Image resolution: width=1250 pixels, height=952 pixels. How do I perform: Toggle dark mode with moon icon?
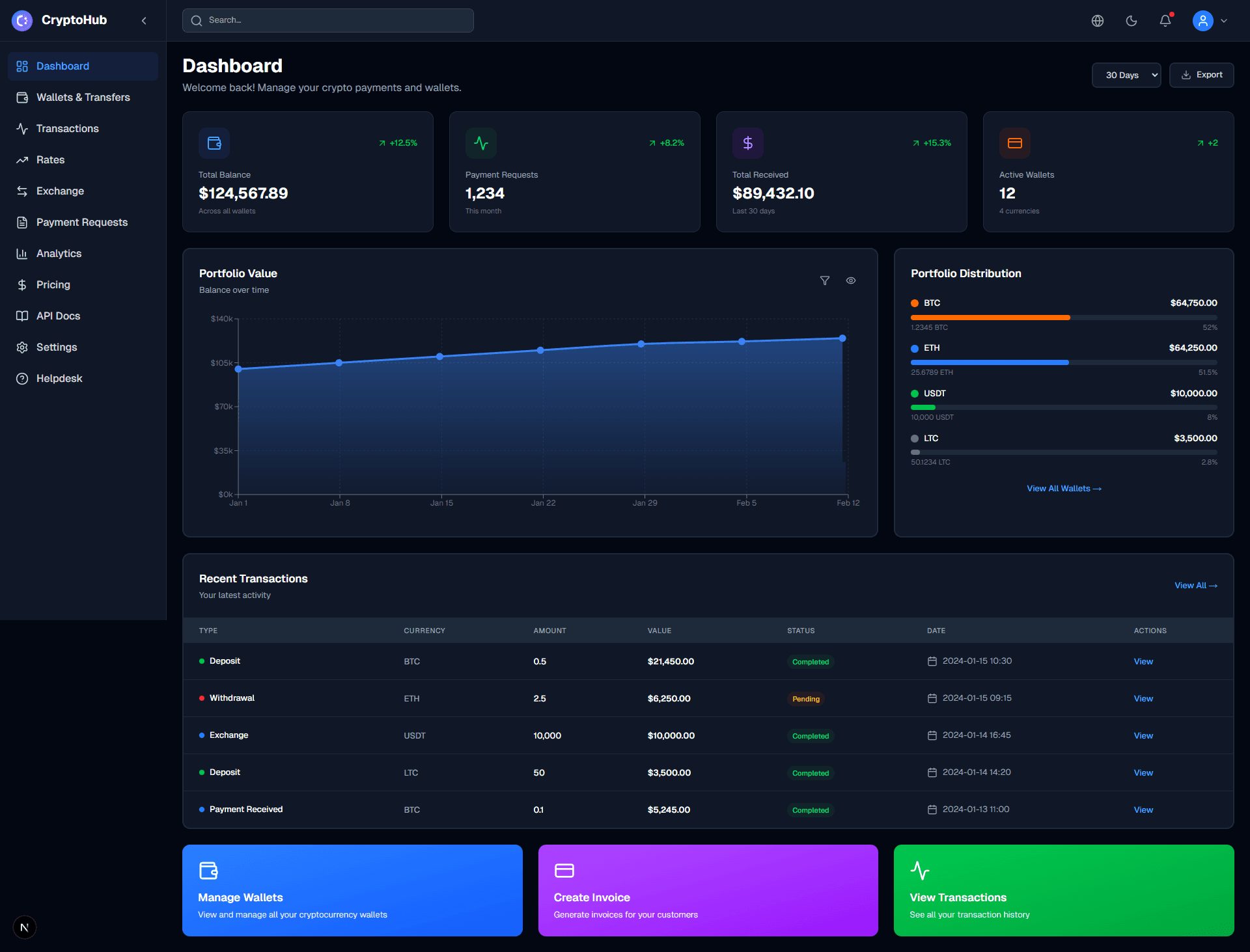[1132, 21]
